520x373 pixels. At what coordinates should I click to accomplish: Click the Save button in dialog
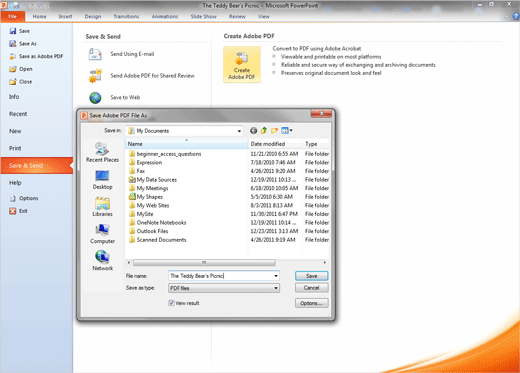[311, 276]
